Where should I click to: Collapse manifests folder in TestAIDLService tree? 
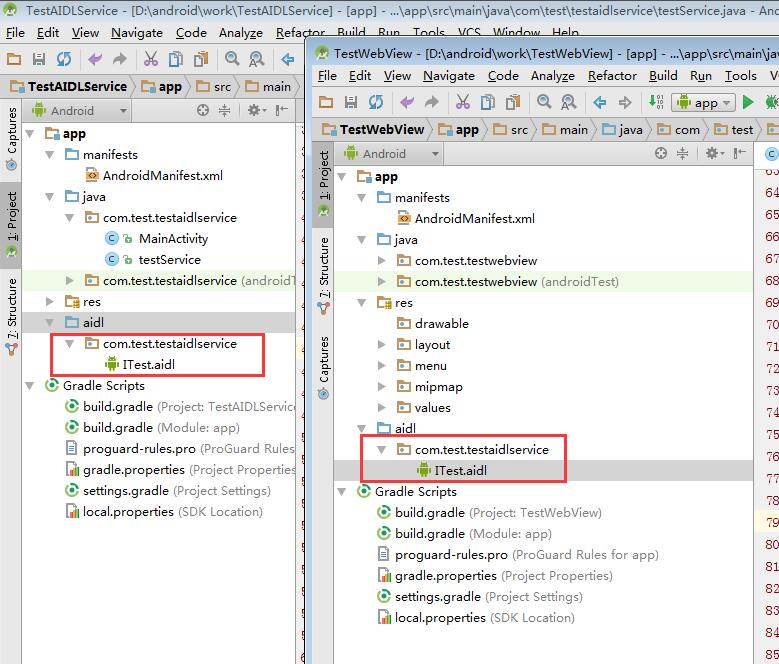[50, 155]
